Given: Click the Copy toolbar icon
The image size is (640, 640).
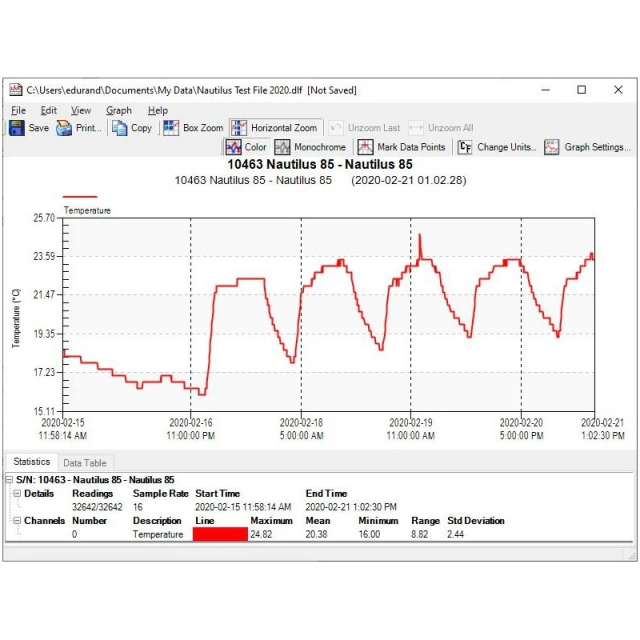Looking at the screenshot, I should pyautogui.click(x=120, y=128).
